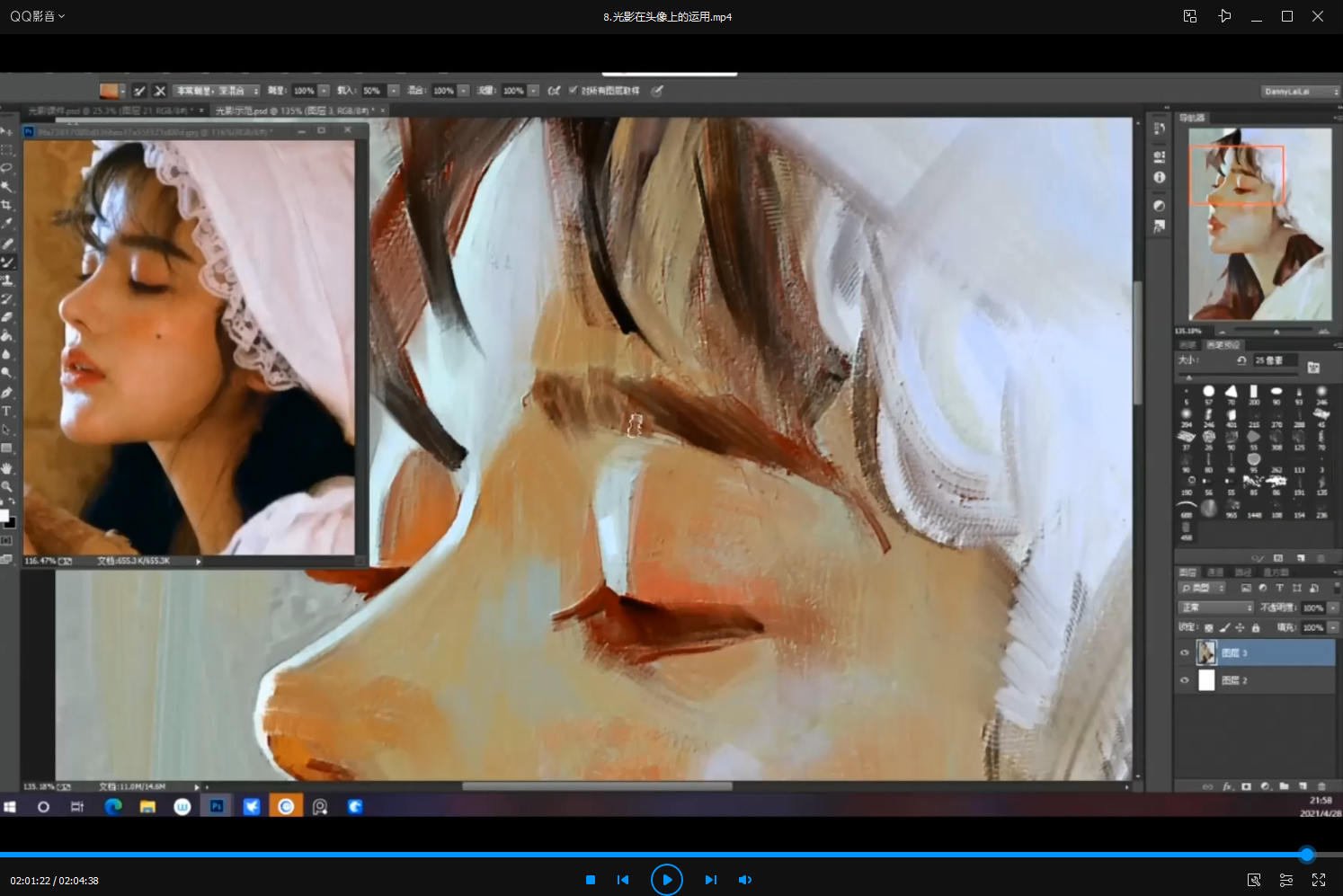This screenshot has width=1343, height=896.
Task: Hide the 图层 2 layer eye icon
Action: [x=1184, y=680]
